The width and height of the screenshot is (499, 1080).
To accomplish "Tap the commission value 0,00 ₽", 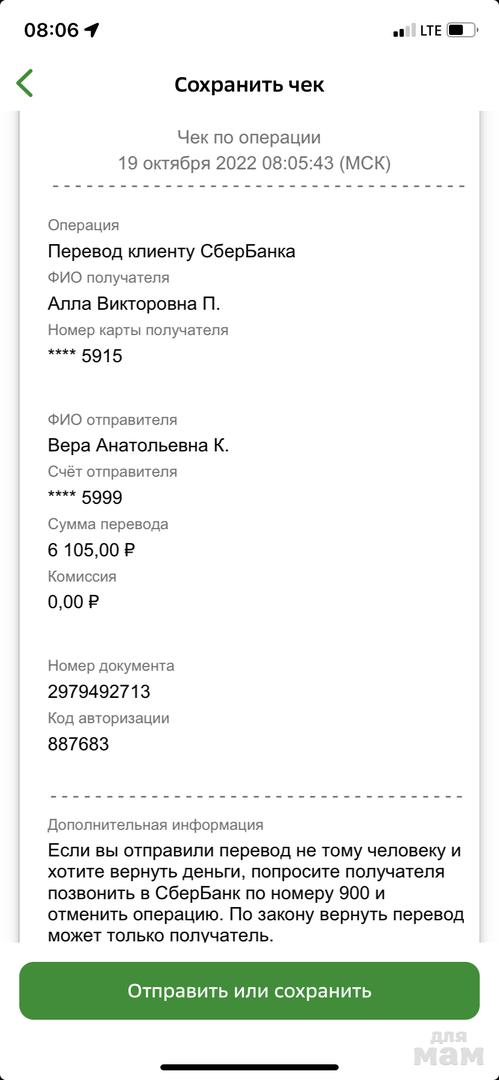I will [73, 602].
